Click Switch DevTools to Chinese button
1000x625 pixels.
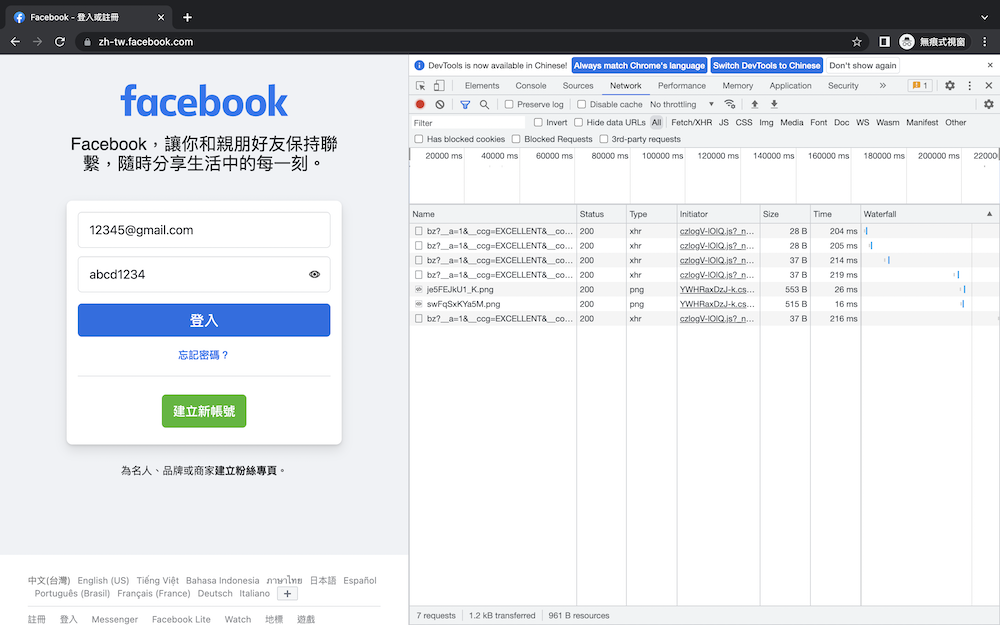[767, 65]
